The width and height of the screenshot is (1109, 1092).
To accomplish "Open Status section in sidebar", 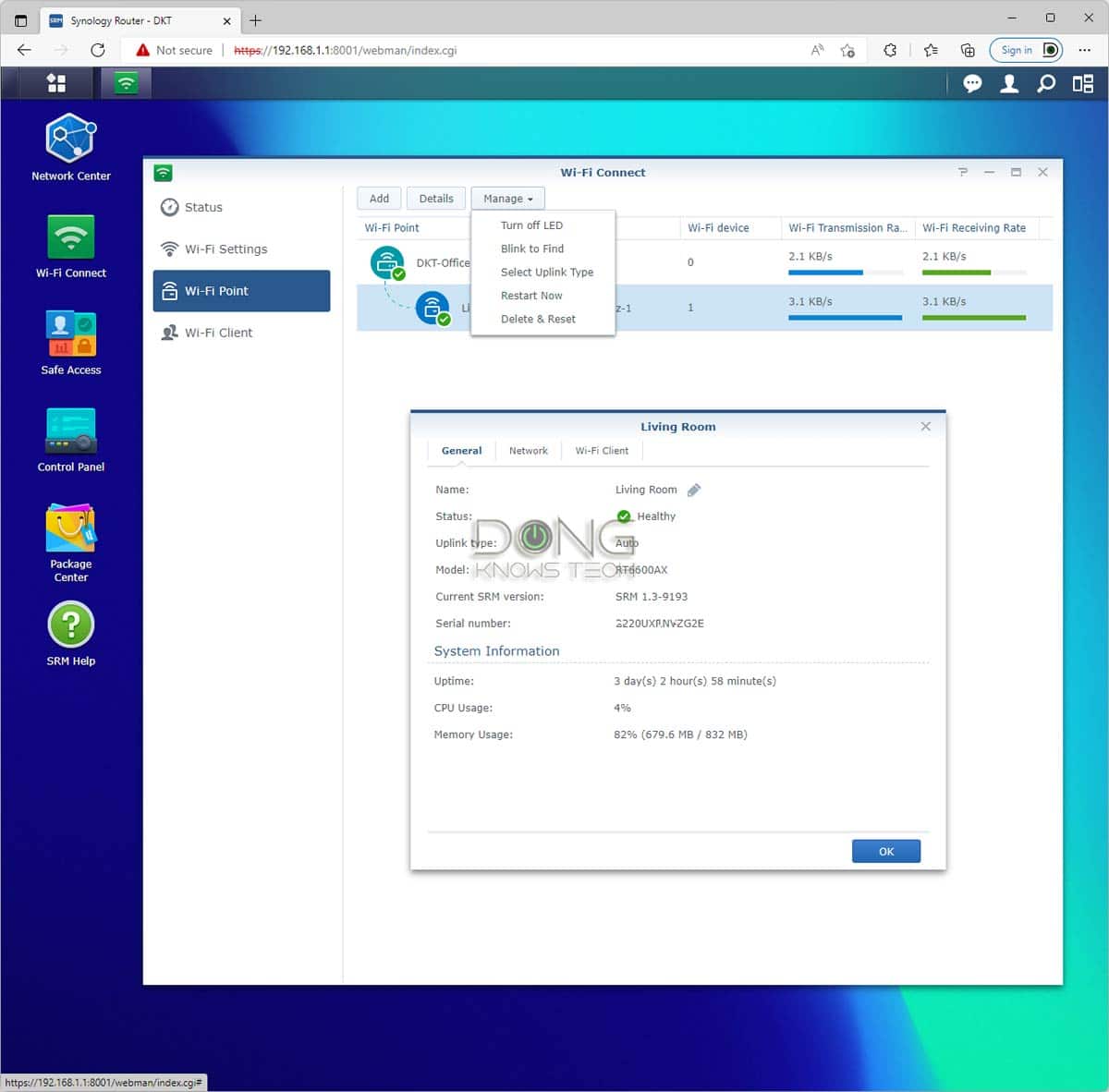I will point(241,208).
